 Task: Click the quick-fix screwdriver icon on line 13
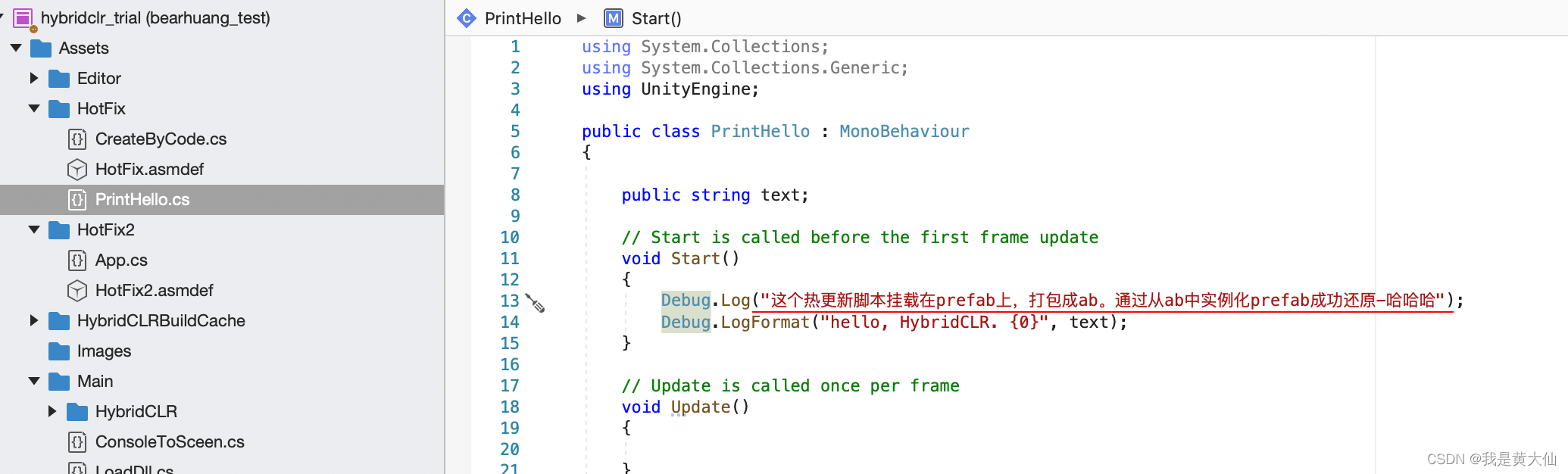[x=535, y=303]
